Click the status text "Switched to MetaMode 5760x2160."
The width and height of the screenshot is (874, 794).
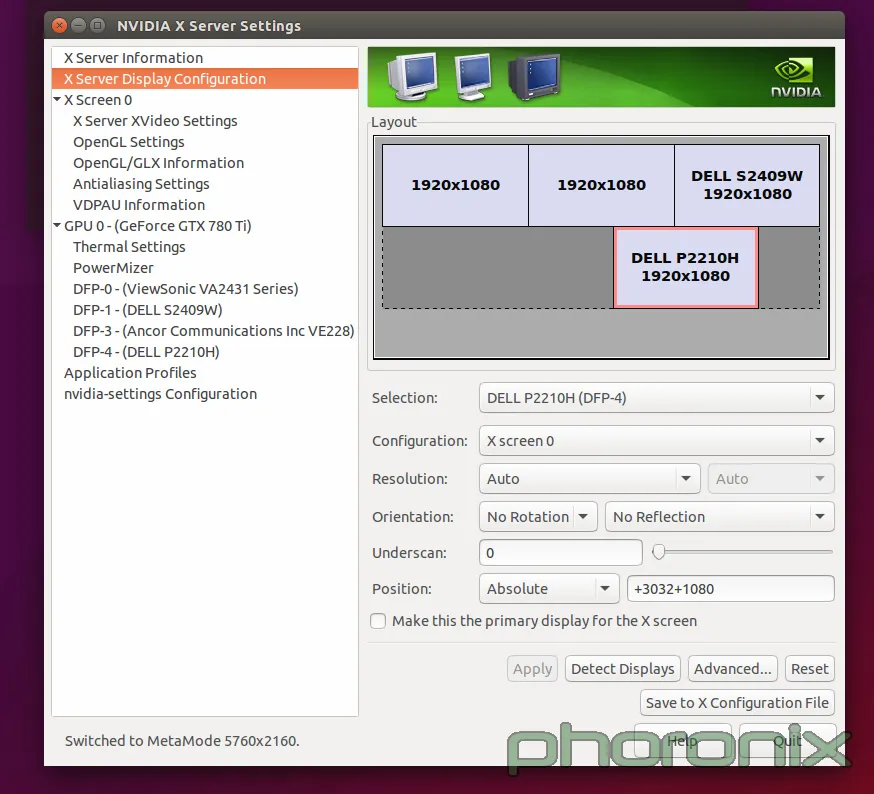click(182, 740)
